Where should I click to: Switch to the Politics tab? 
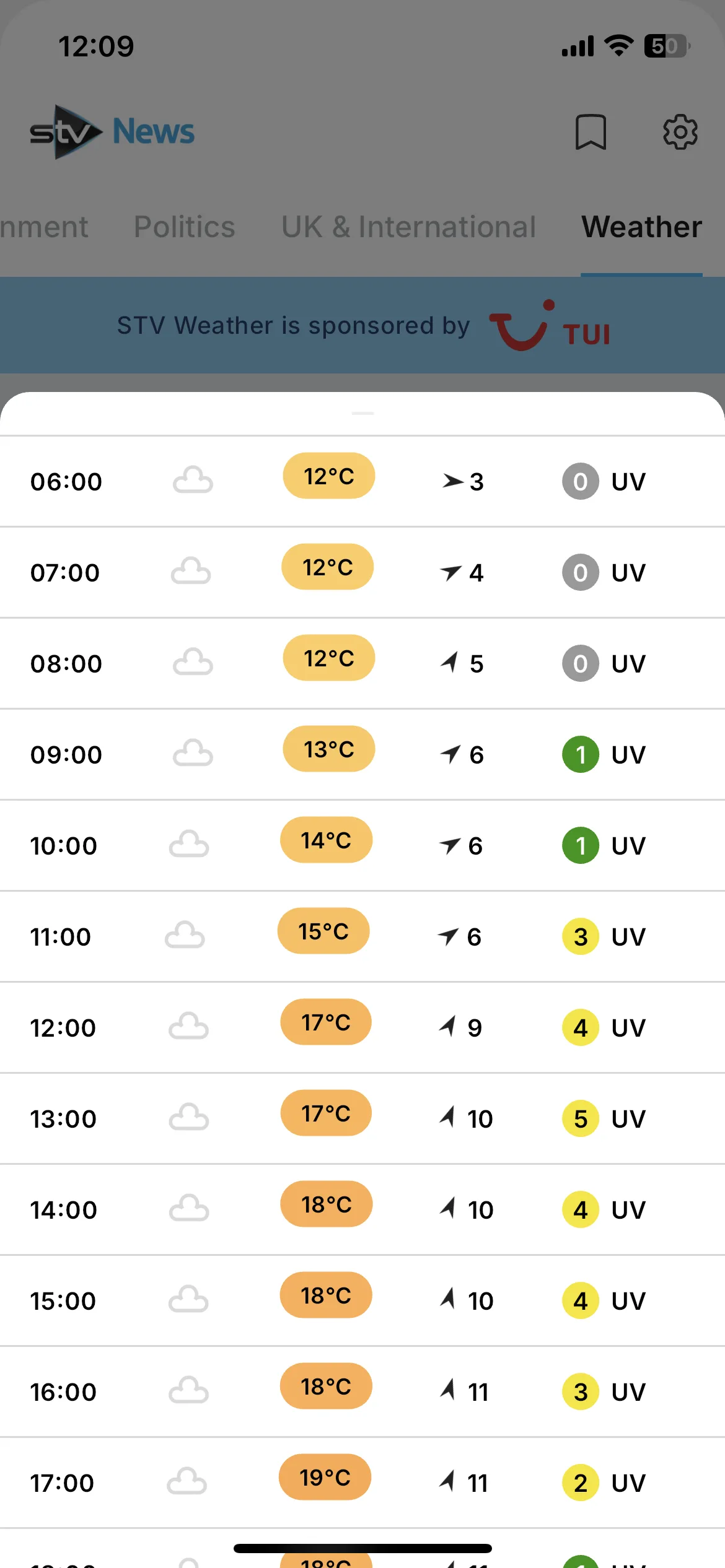pos(185,227)
